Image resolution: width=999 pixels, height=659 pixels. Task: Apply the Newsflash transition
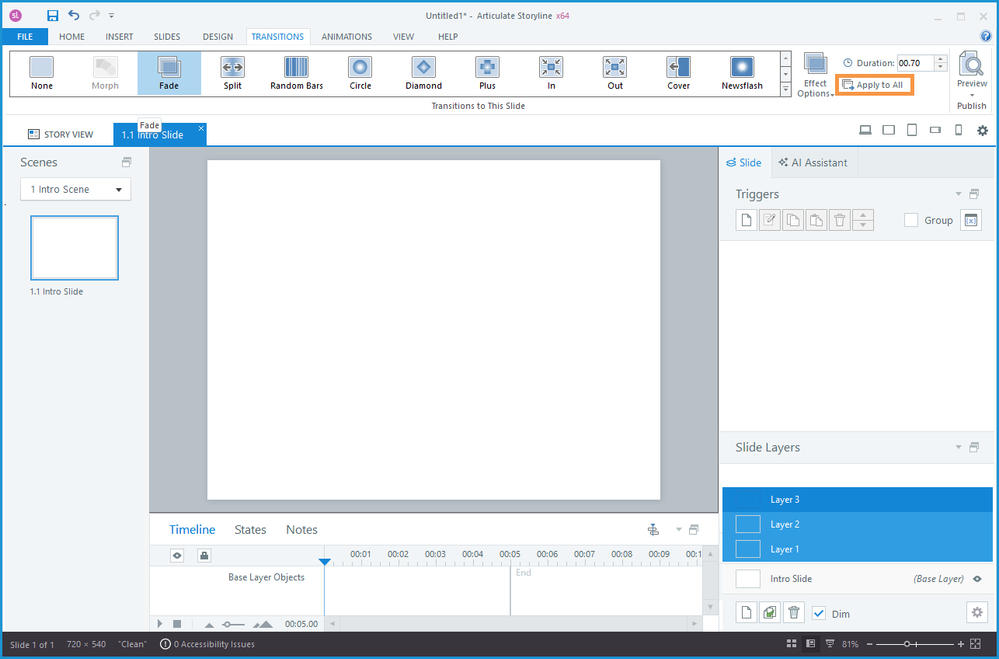coord(742,68)
